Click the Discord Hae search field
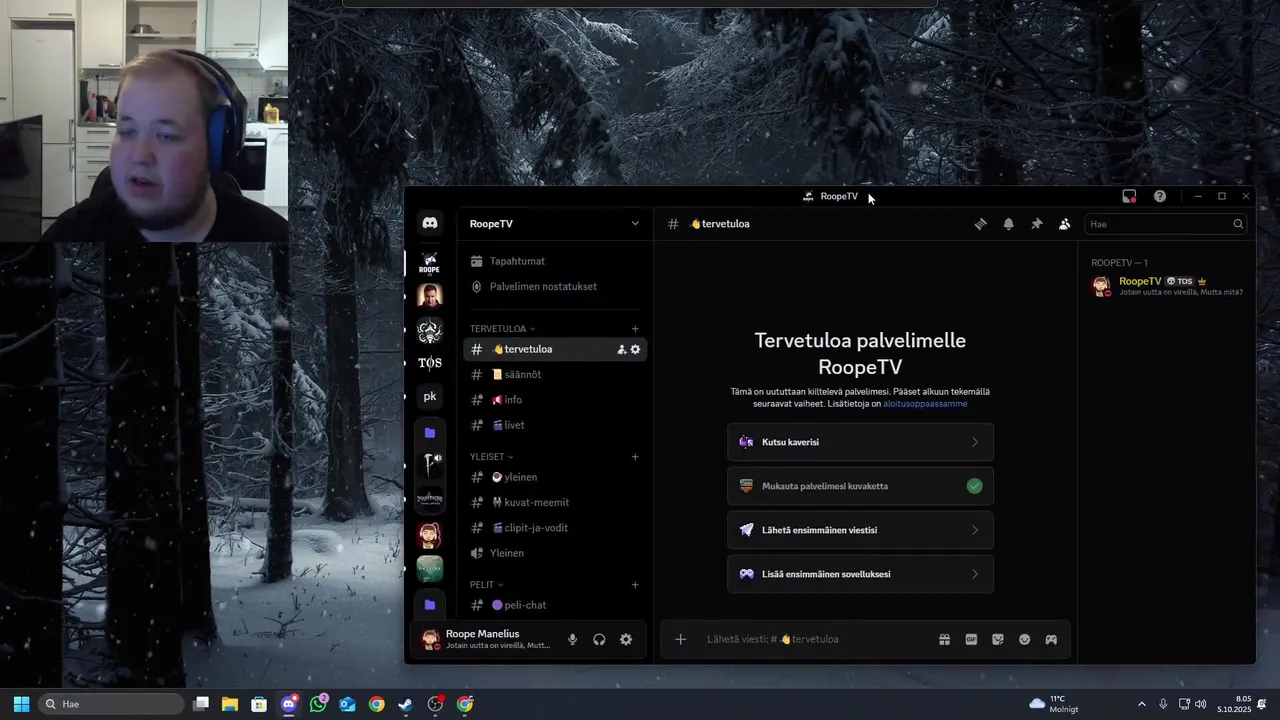 tap(1165, 224)
